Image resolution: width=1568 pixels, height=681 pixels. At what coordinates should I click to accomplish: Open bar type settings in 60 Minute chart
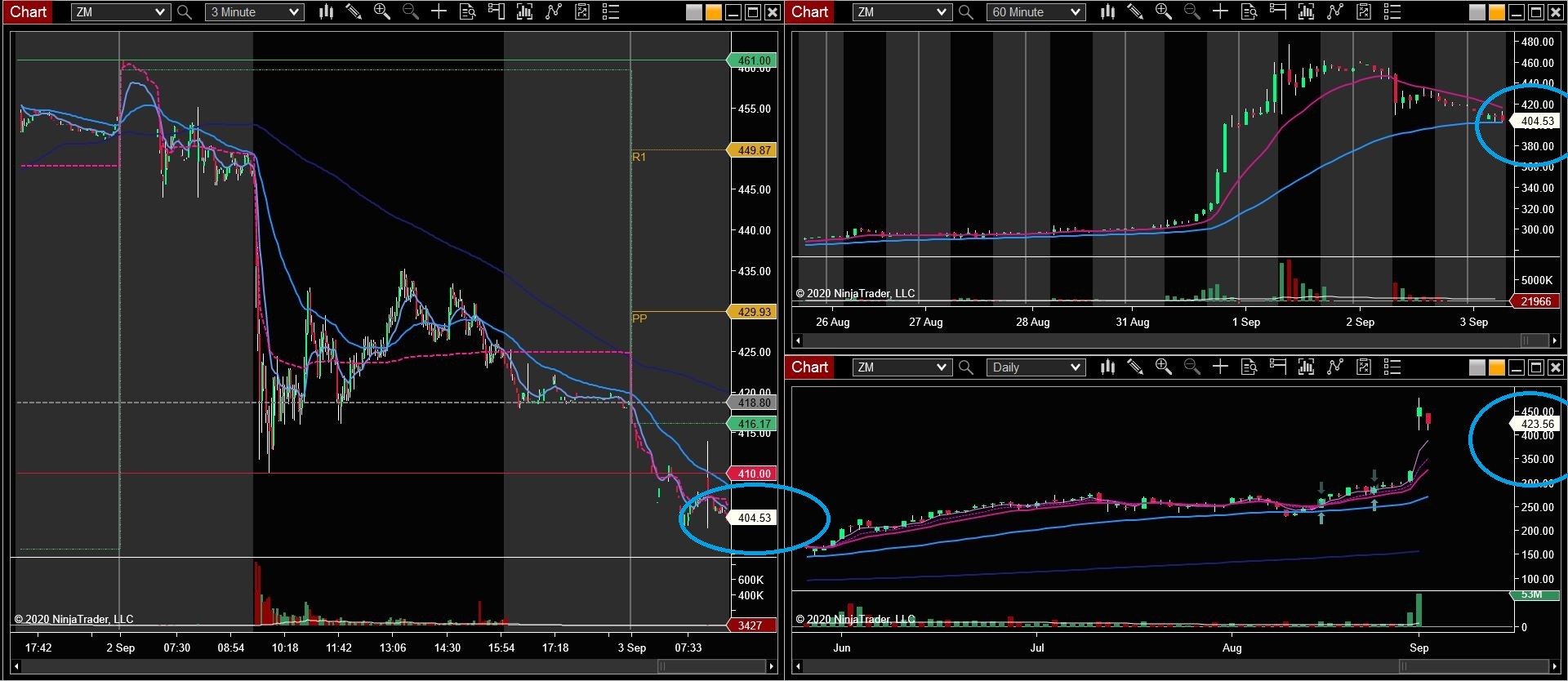point(1107,11)
